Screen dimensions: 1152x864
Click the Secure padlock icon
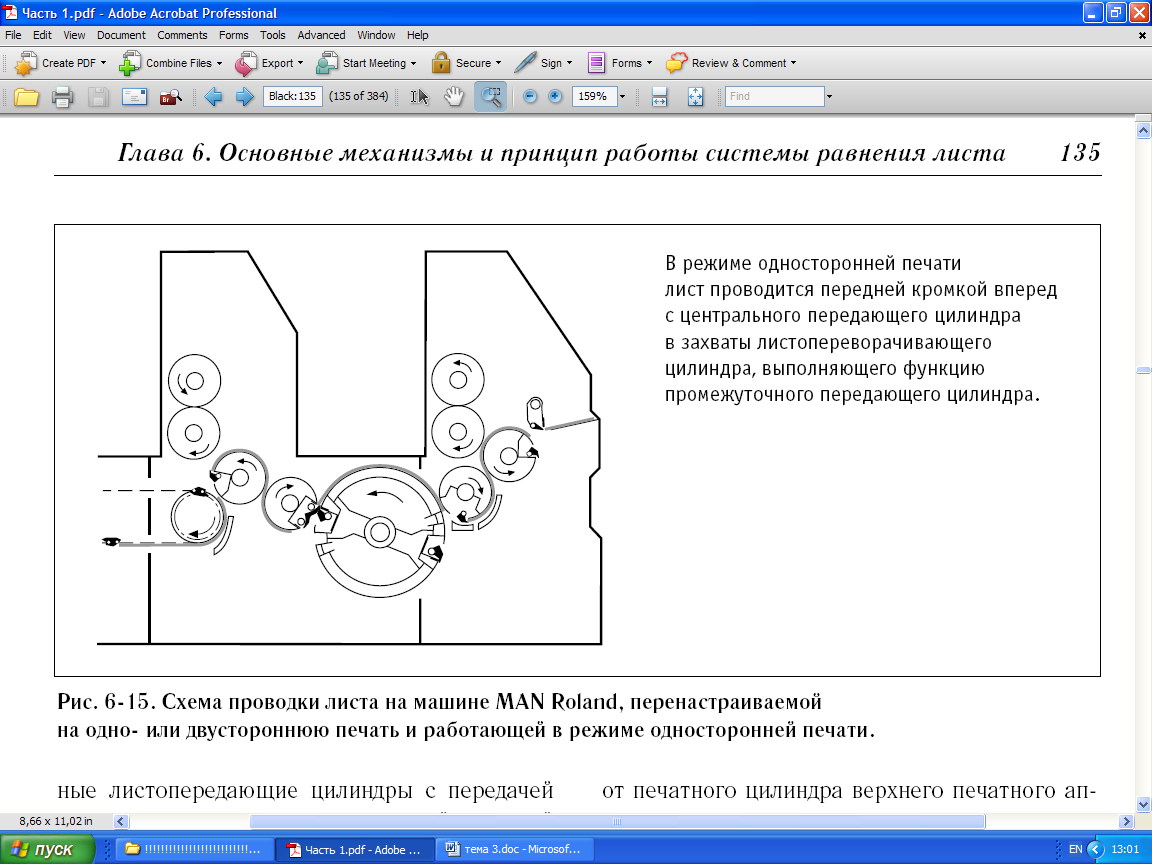(x=440, y=63)
